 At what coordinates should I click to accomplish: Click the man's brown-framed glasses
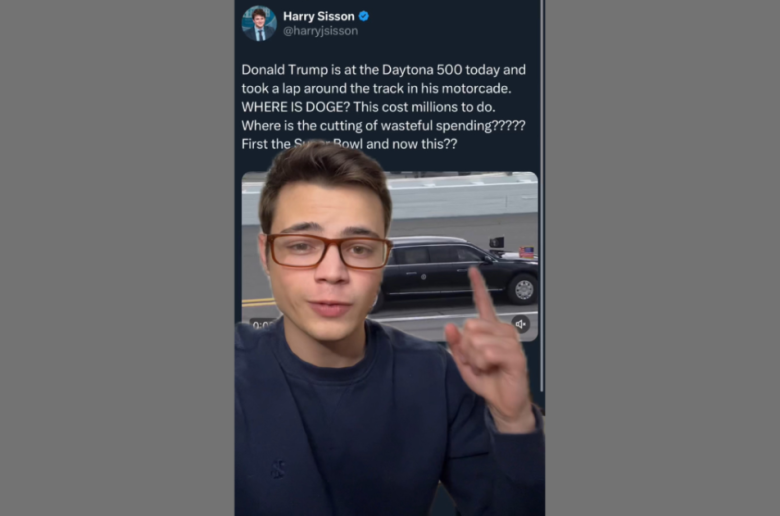click(328, 251)
